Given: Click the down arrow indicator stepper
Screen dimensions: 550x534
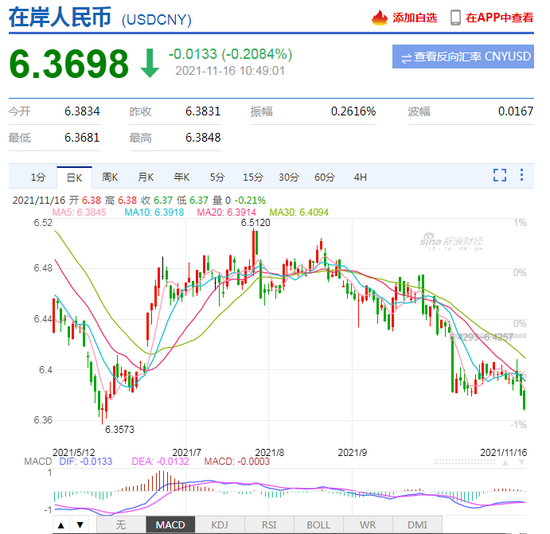Looking at the screenshot, I should point(80,525).
